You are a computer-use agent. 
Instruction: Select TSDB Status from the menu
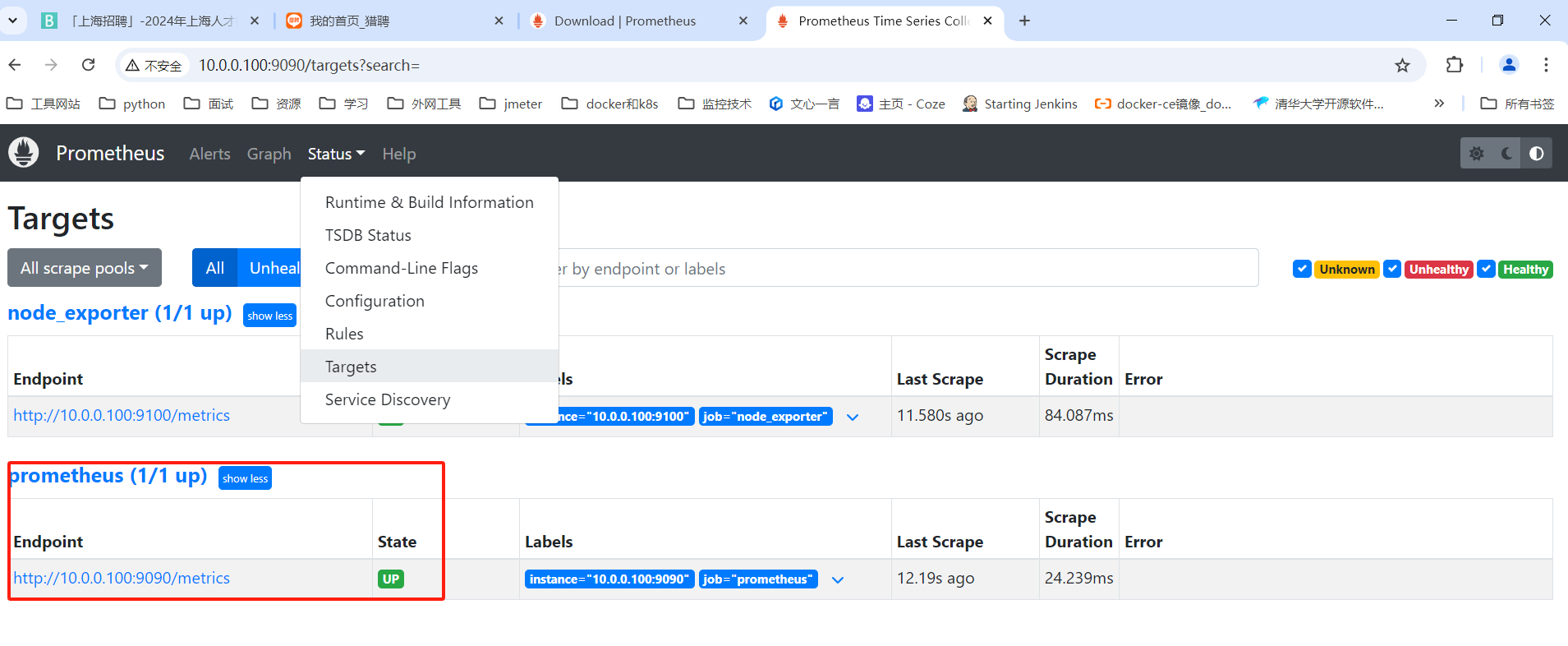click(430, 235)
